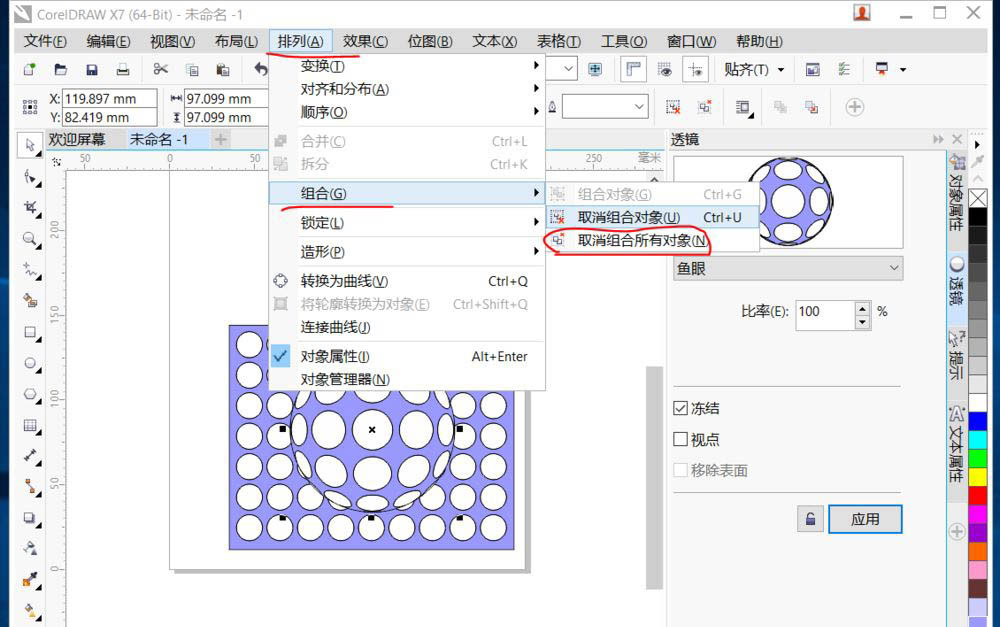Select the Crop tool
Viewport: 1000px width, 627px height.
(29, 208)
